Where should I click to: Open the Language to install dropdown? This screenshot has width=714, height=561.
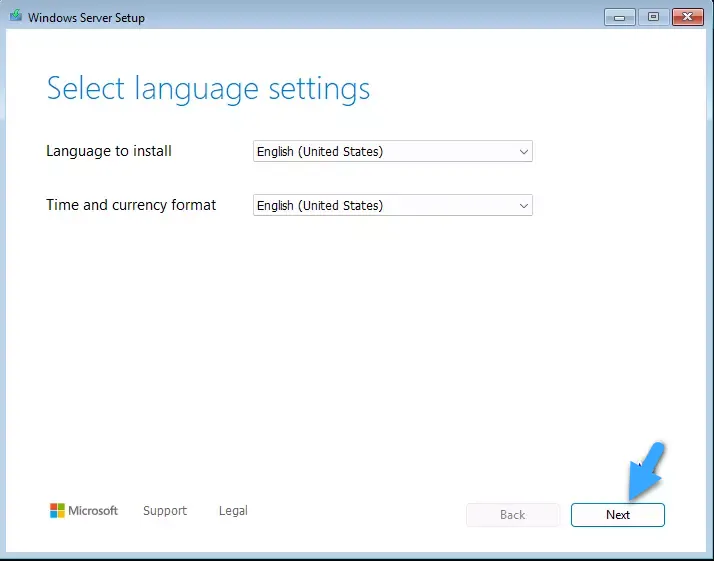tap(393, 151)
